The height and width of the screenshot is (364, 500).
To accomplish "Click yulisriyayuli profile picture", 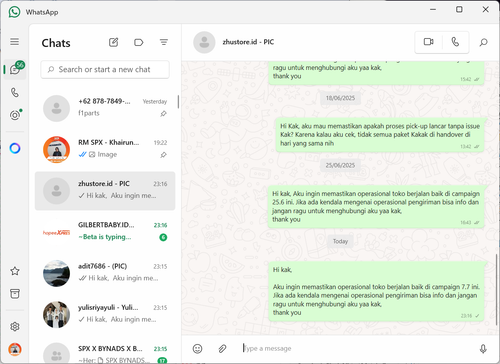I will click(x=56, y=315).
